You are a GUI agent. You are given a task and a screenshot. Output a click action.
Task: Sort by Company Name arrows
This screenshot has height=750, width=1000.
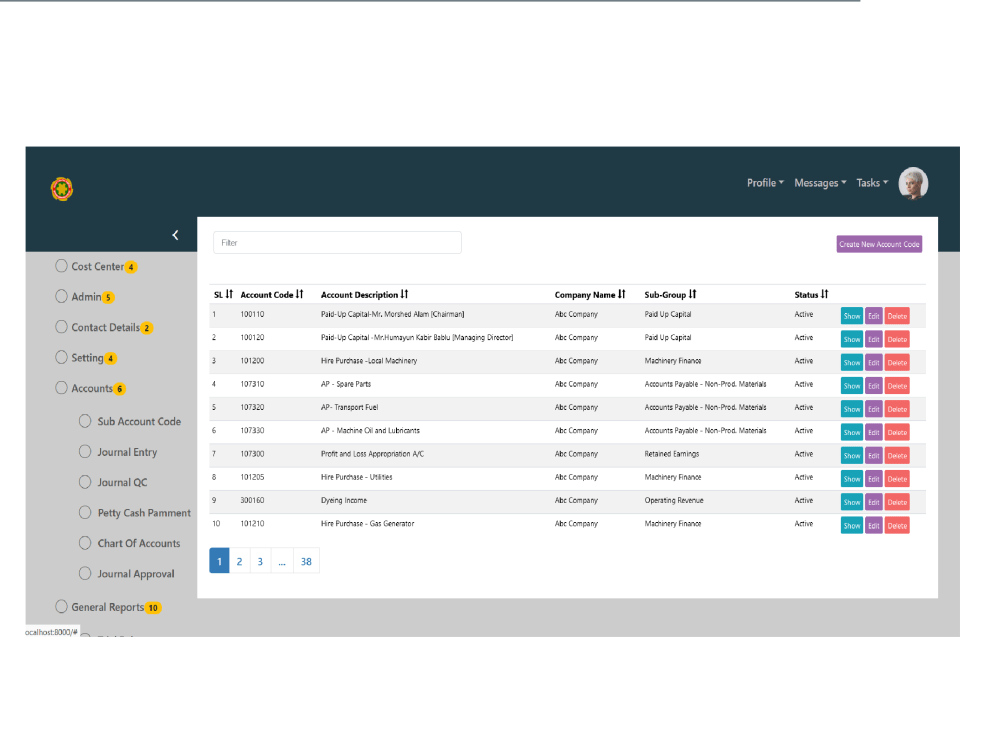tap(622, 294)
